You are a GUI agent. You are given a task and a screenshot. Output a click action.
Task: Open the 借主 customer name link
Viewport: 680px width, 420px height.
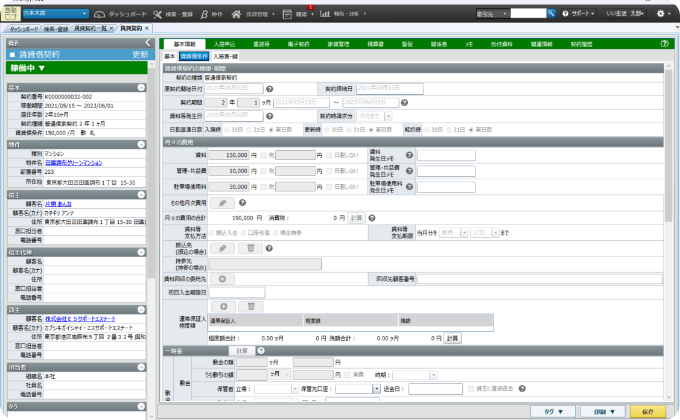click(58, 204)
